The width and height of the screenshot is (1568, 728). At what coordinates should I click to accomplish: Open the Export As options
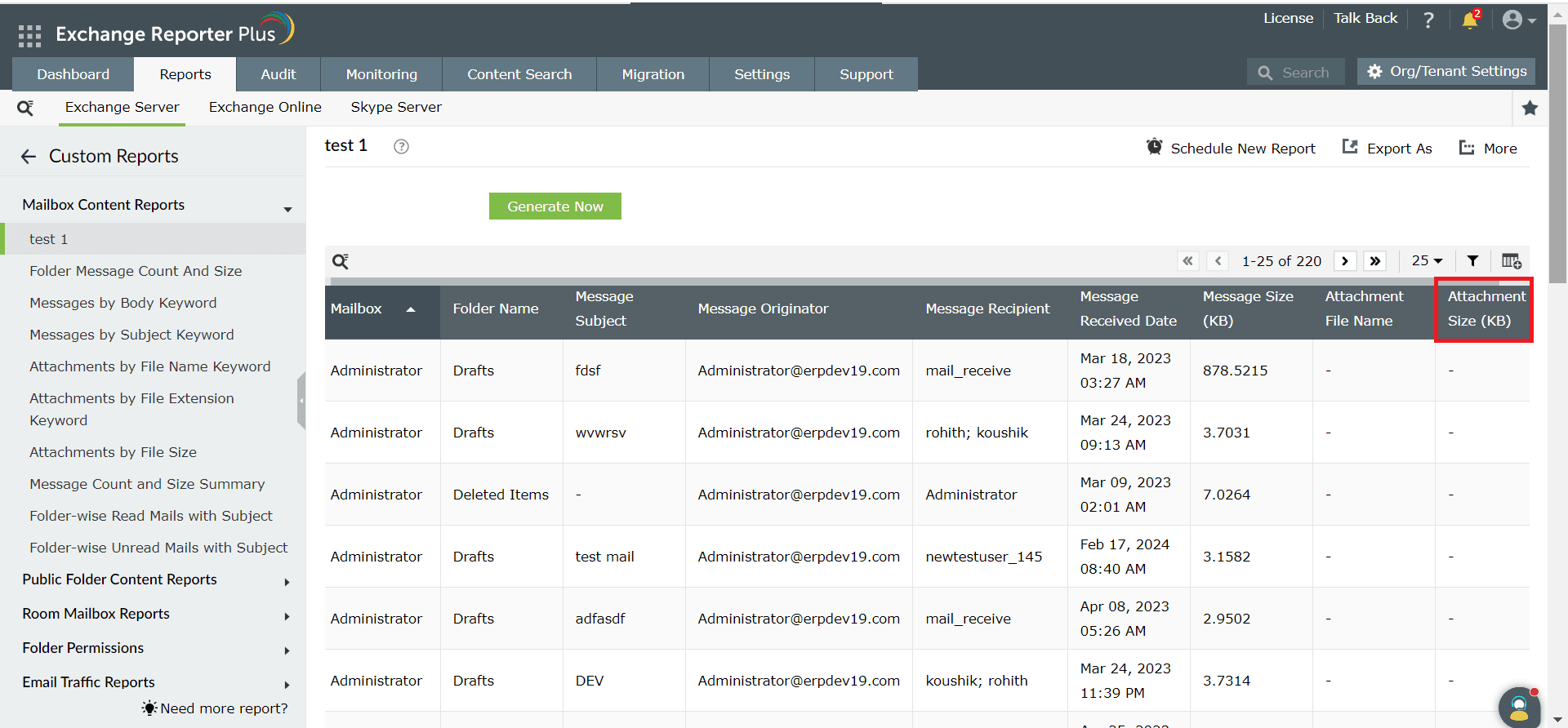(1388, 148)
